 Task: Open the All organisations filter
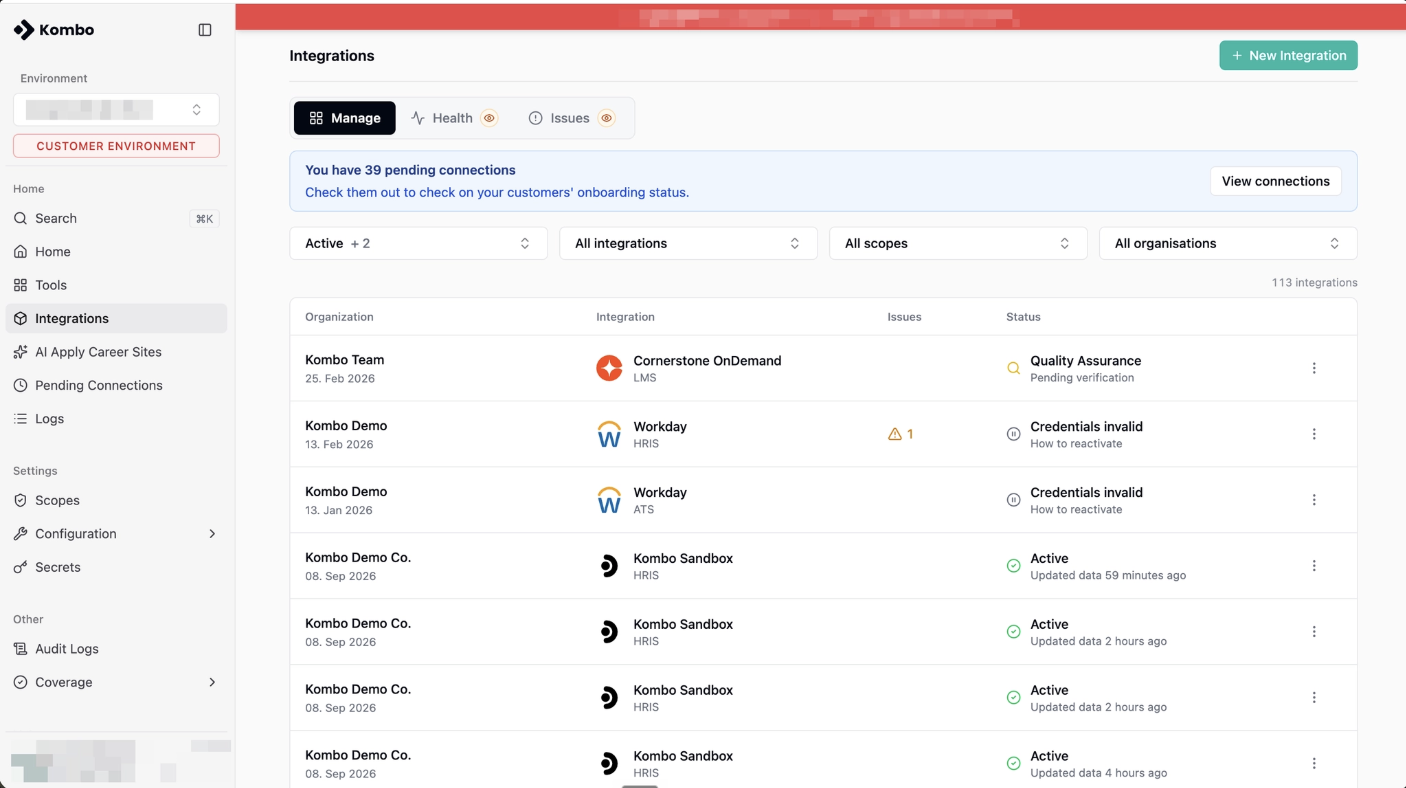[1228, 243]
